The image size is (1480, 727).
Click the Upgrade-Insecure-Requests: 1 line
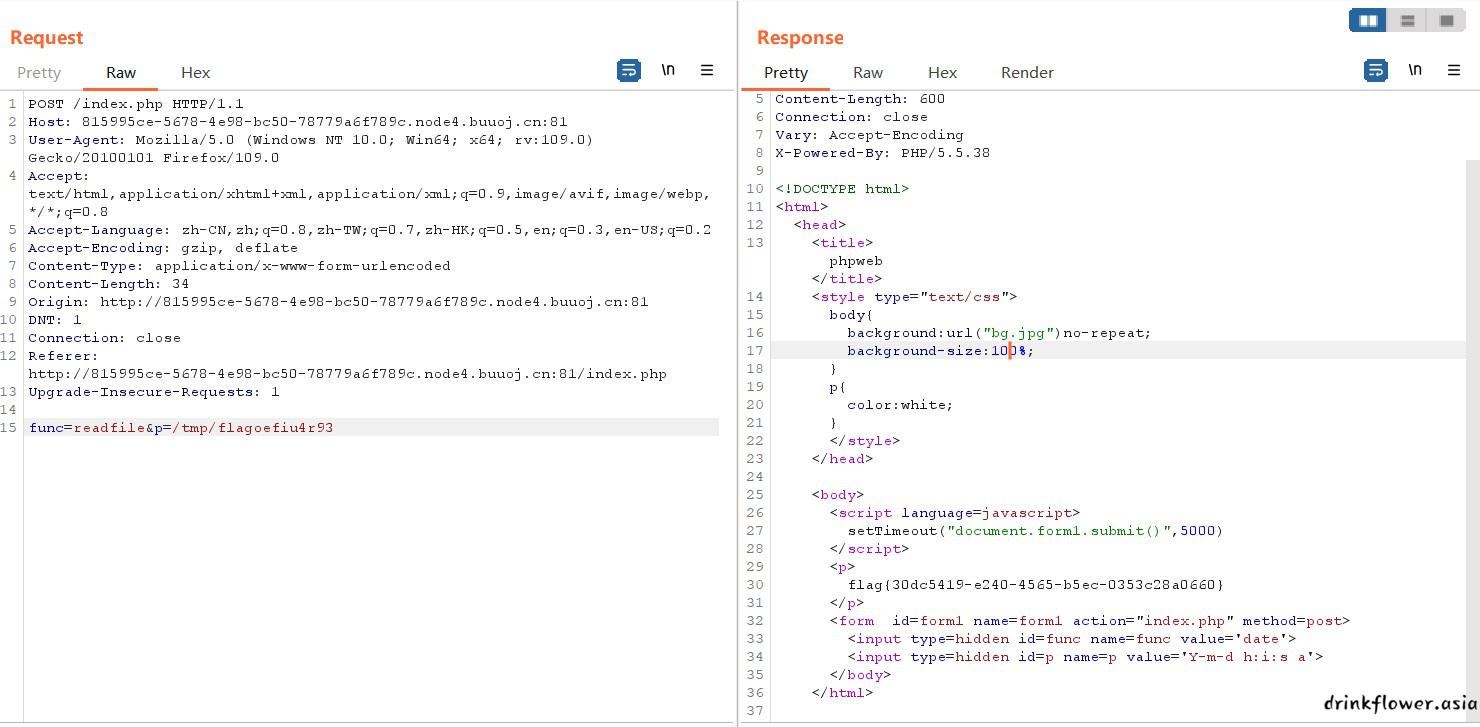pyautogui.click(x=154, y=392)
